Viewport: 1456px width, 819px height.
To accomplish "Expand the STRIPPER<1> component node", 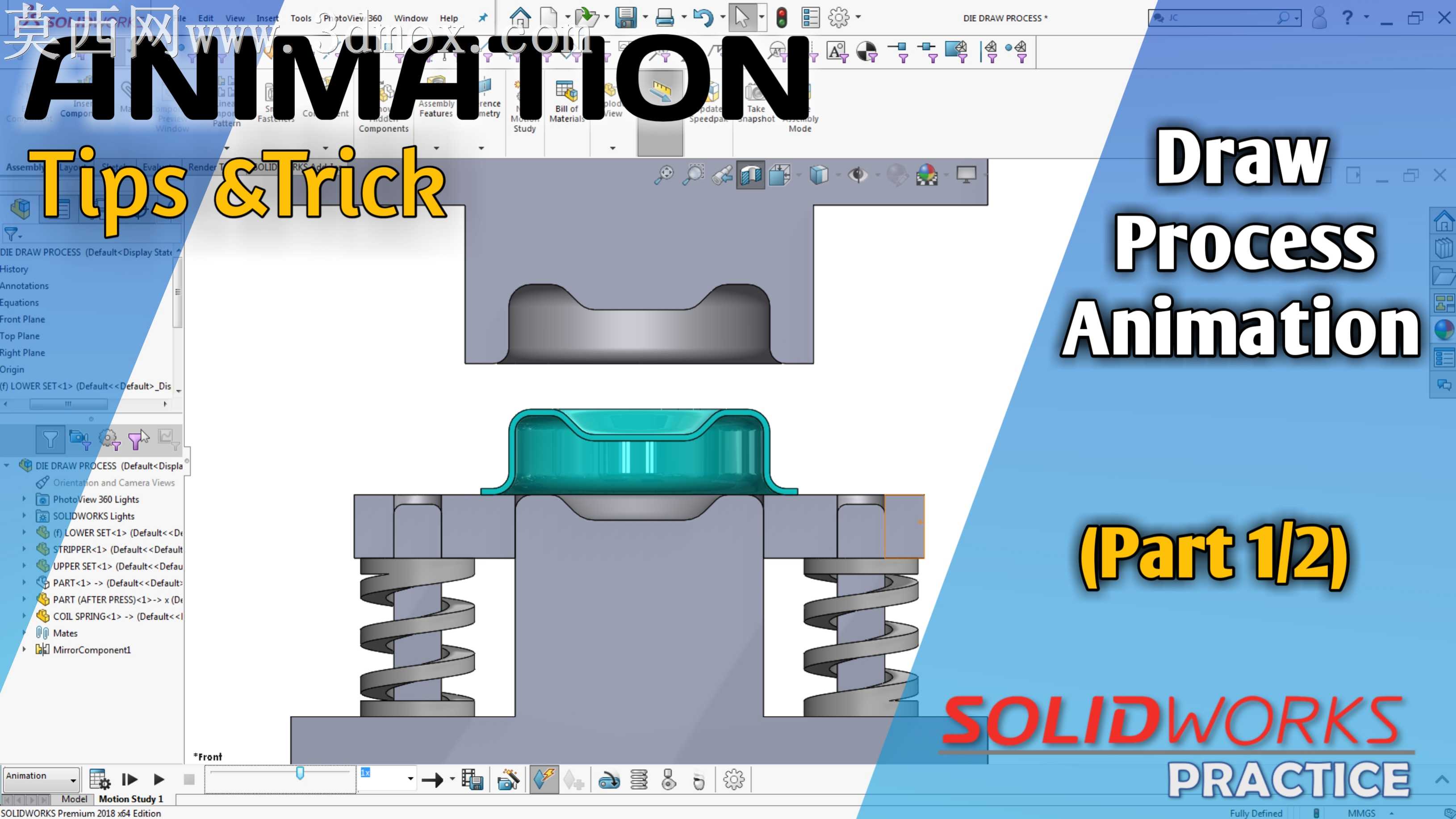I will (24, 549).
